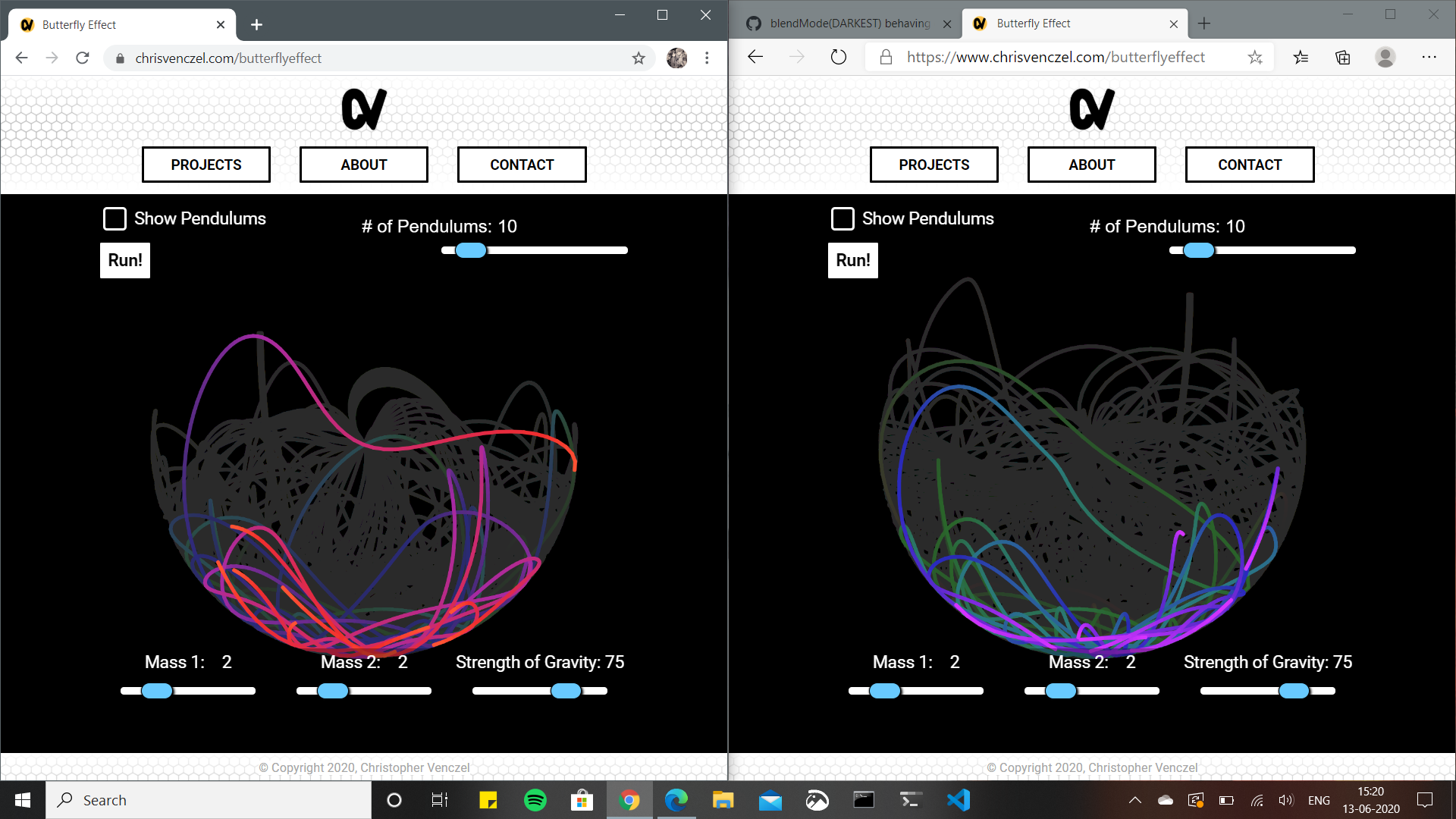Enable Show Pendulums in the Chrome window

(x=115, y=218)
